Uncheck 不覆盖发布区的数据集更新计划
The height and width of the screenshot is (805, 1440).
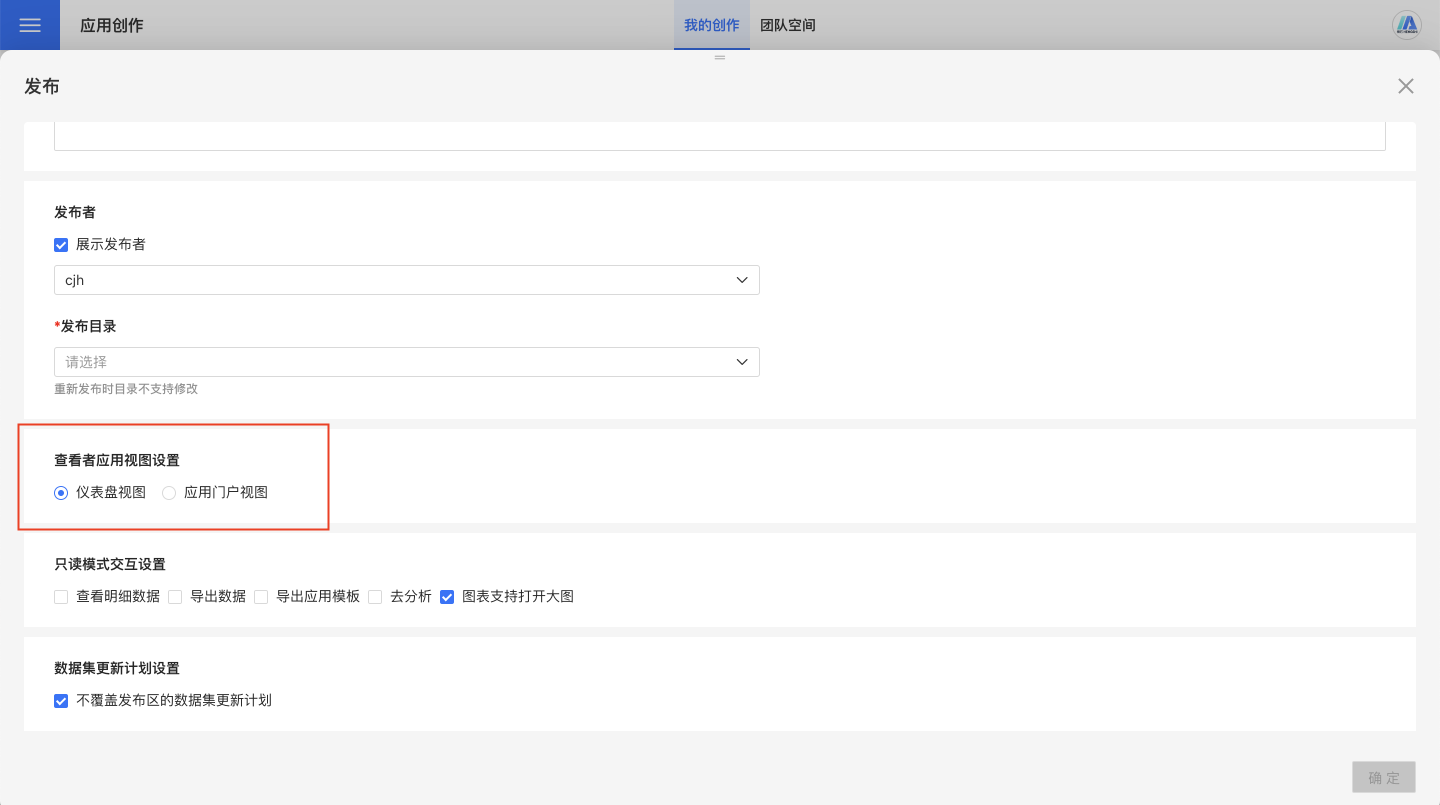(61, 701)
